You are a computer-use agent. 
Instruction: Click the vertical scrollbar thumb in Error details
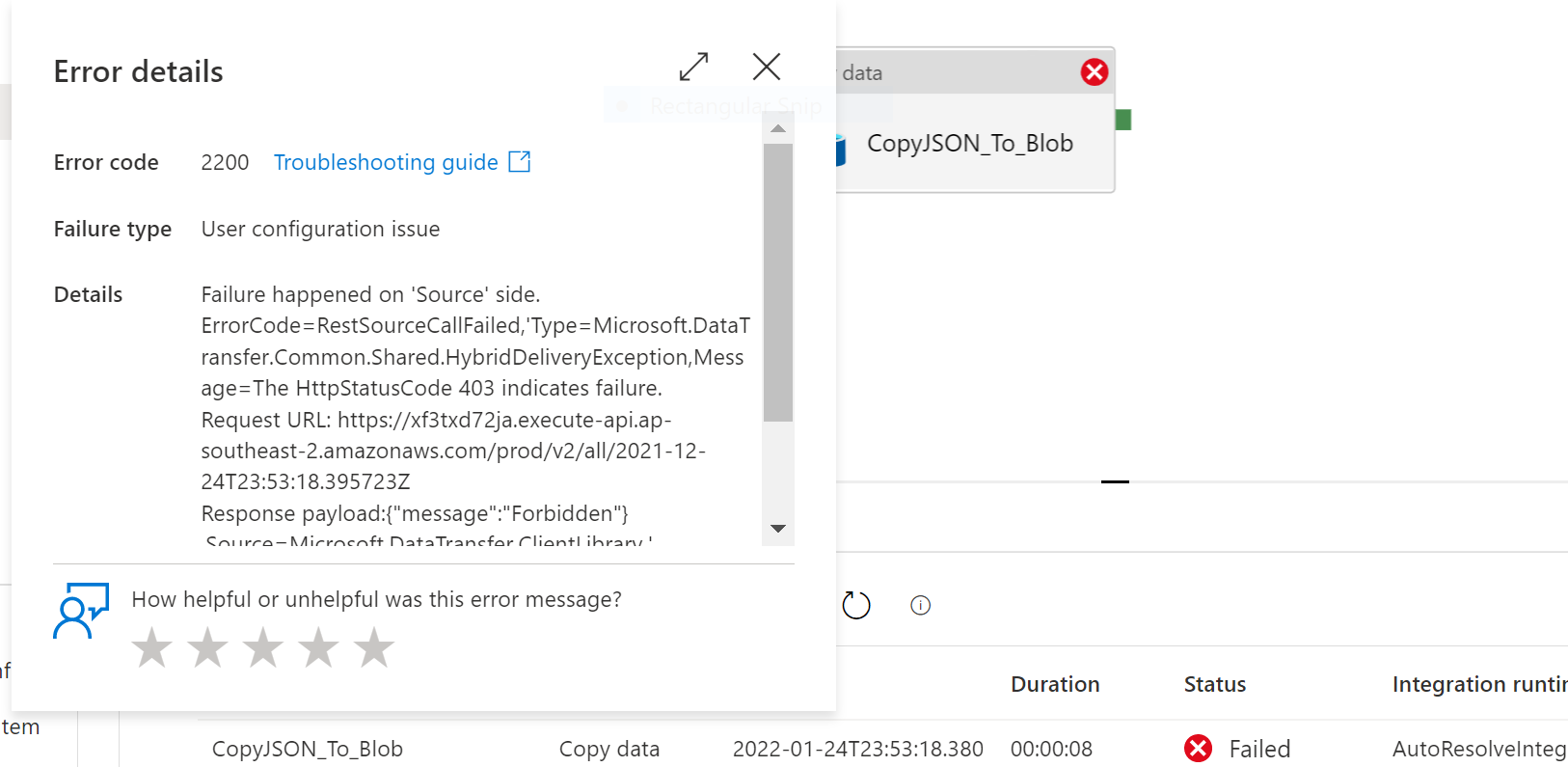point(778,283)
